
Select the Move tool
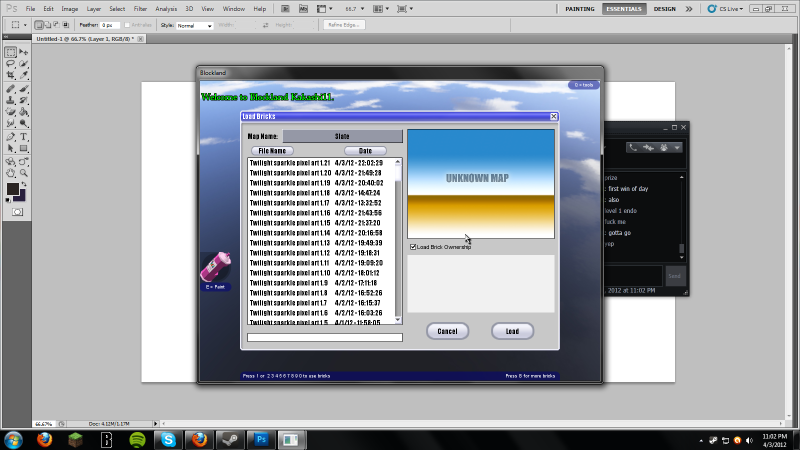(23, 52)
